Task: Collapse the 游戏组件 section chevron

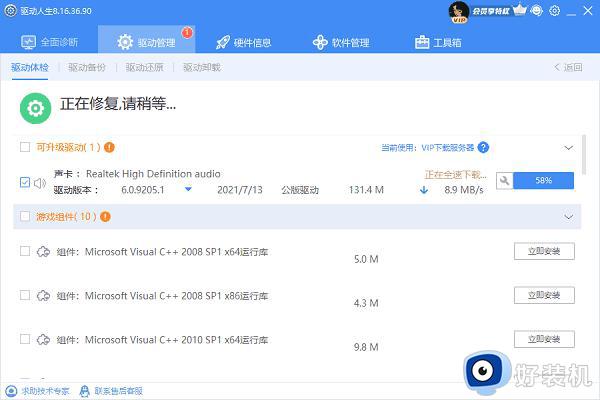Action: coord(569,217)
